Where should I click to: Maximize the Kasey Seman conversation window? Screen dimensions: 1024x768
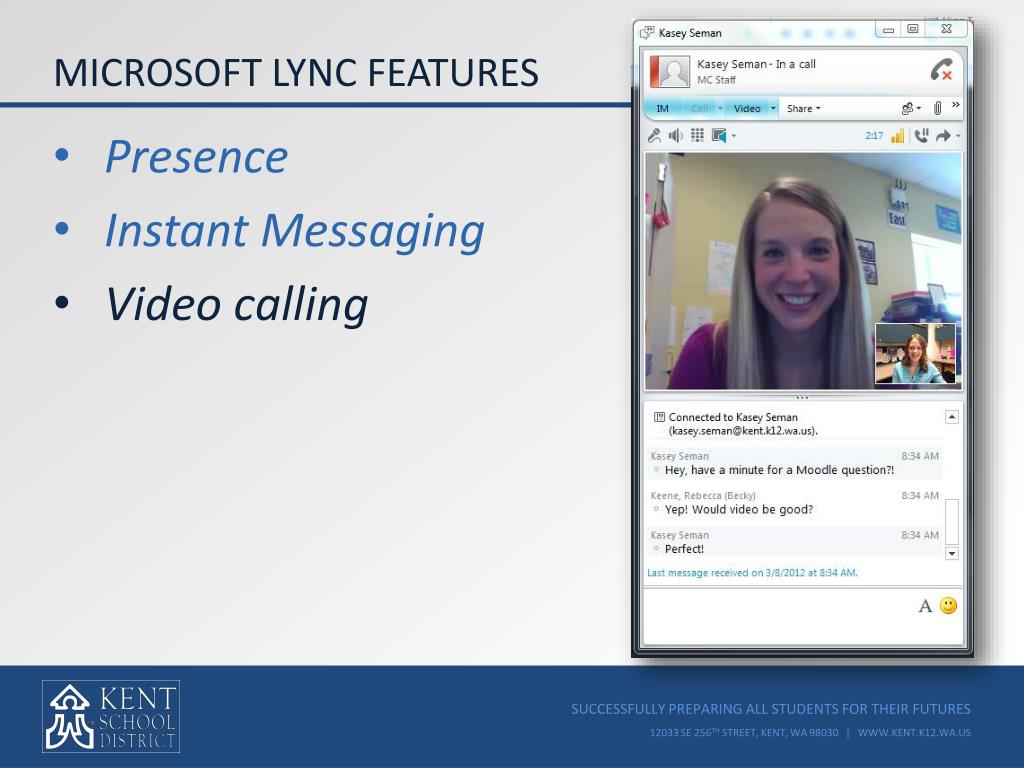pyautogui.click(x=913, y=29)
